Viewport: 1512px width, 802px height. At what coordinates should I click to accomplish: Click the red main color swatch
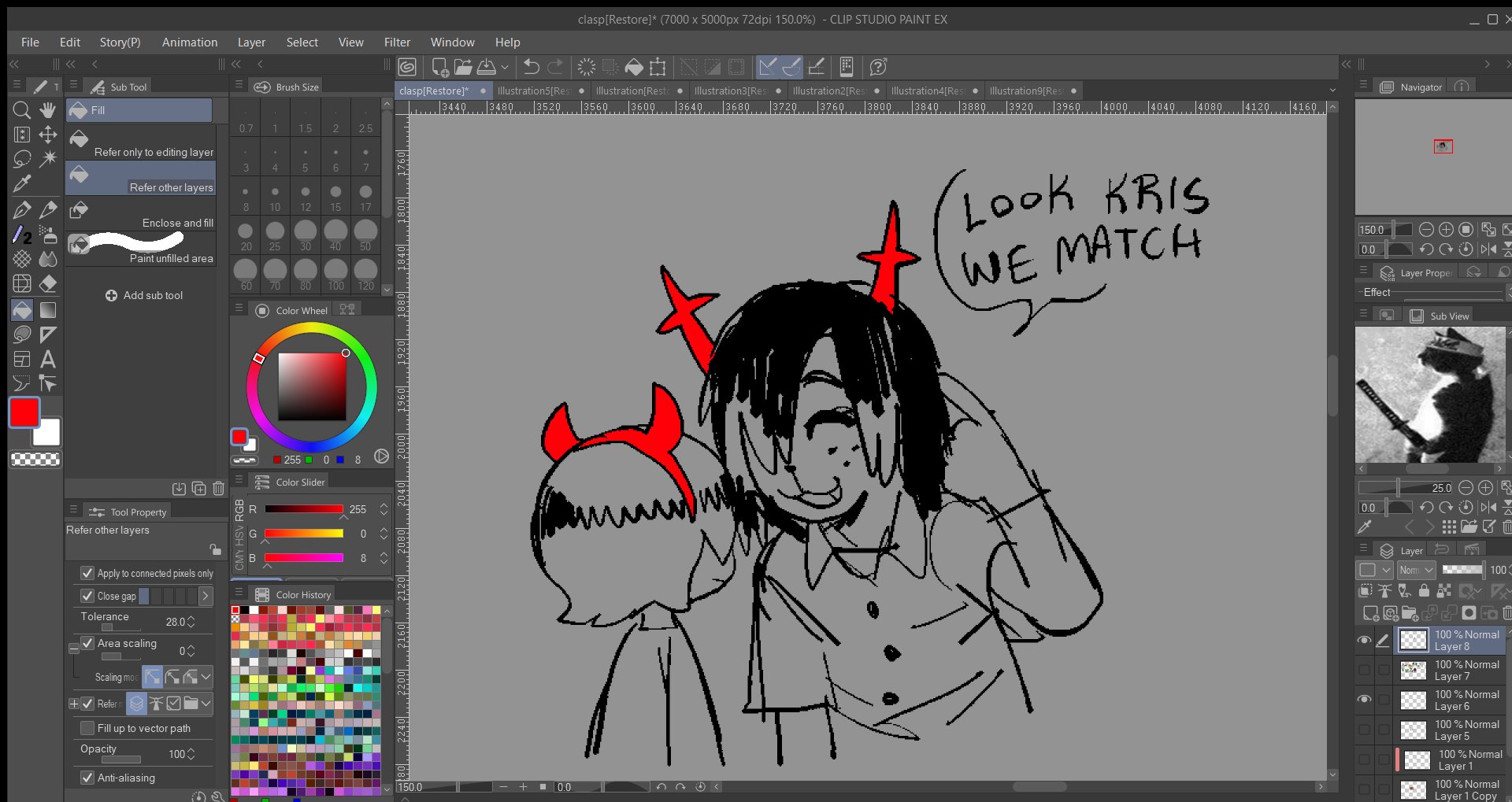(x=24, y=412)
